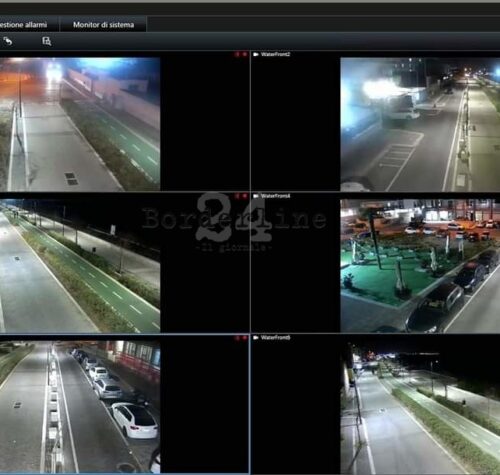Select the bottom-left parked white cars feed
This screenshot has height=475, width=500.
[x=80, y=407]
